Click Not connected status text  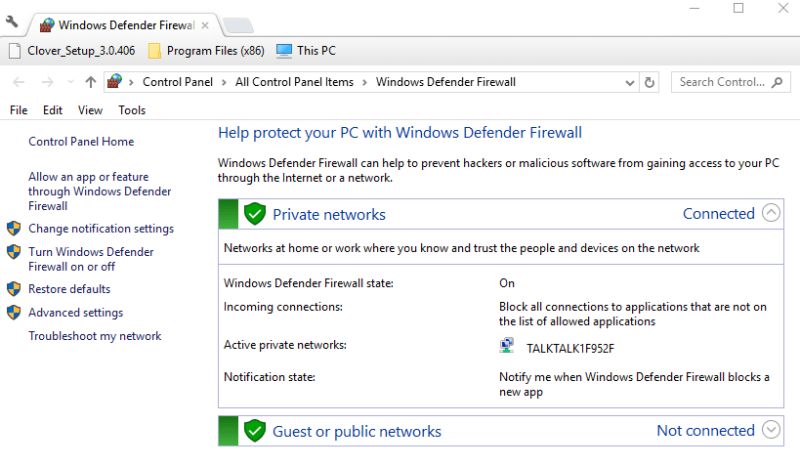(706, 431)
